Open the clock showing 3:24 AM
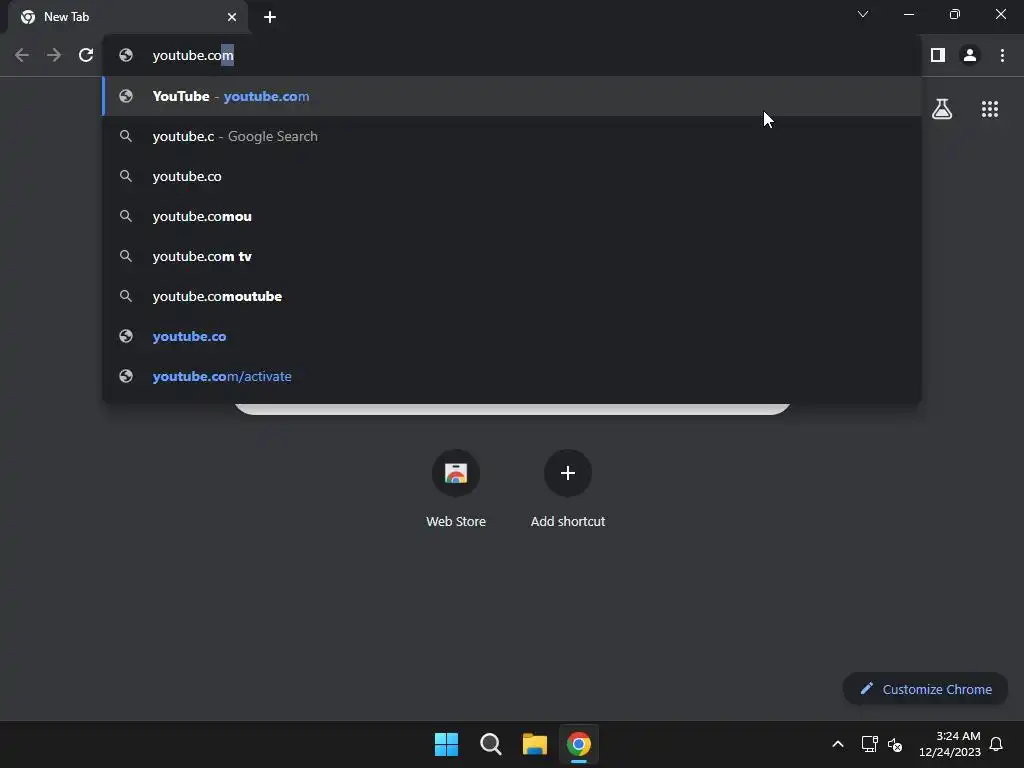The width and height of the screenshot is (1024, 768). click(950, 744)
